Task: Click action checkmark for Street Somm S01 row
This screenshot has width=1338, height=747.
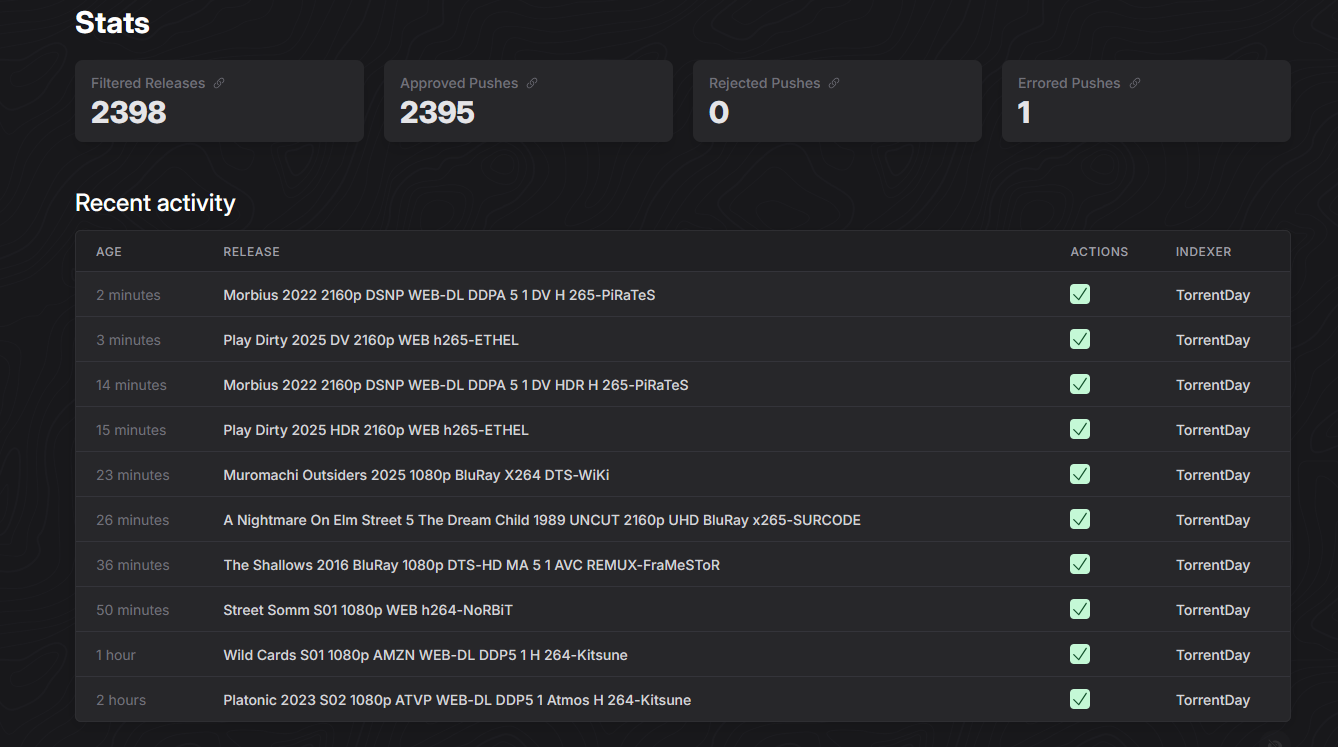Action: pos(1080,609)
